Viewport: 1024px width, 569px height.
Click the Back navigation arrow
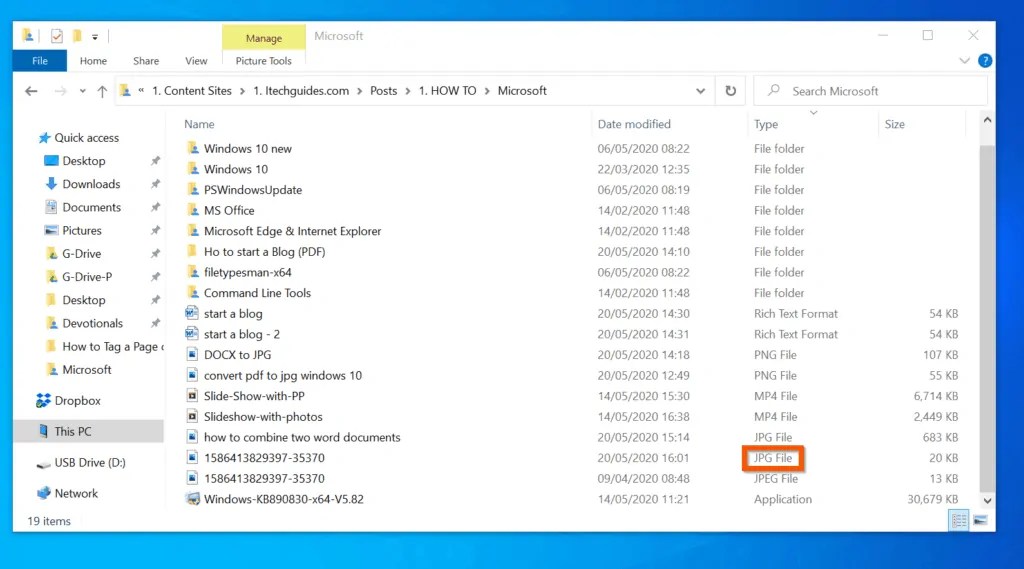(x=31, y=91)
